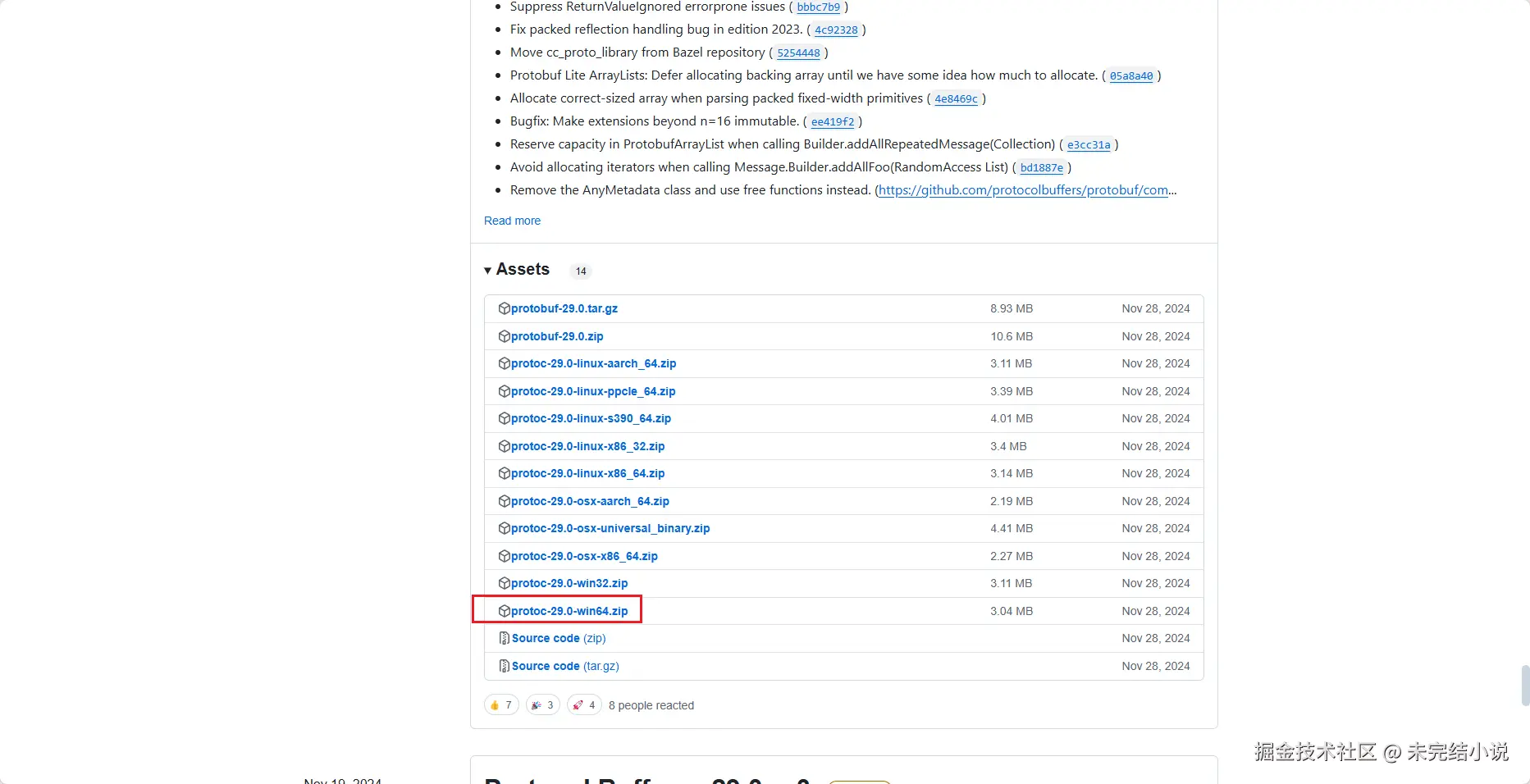Click the 10.6 MB size value

1012,336
